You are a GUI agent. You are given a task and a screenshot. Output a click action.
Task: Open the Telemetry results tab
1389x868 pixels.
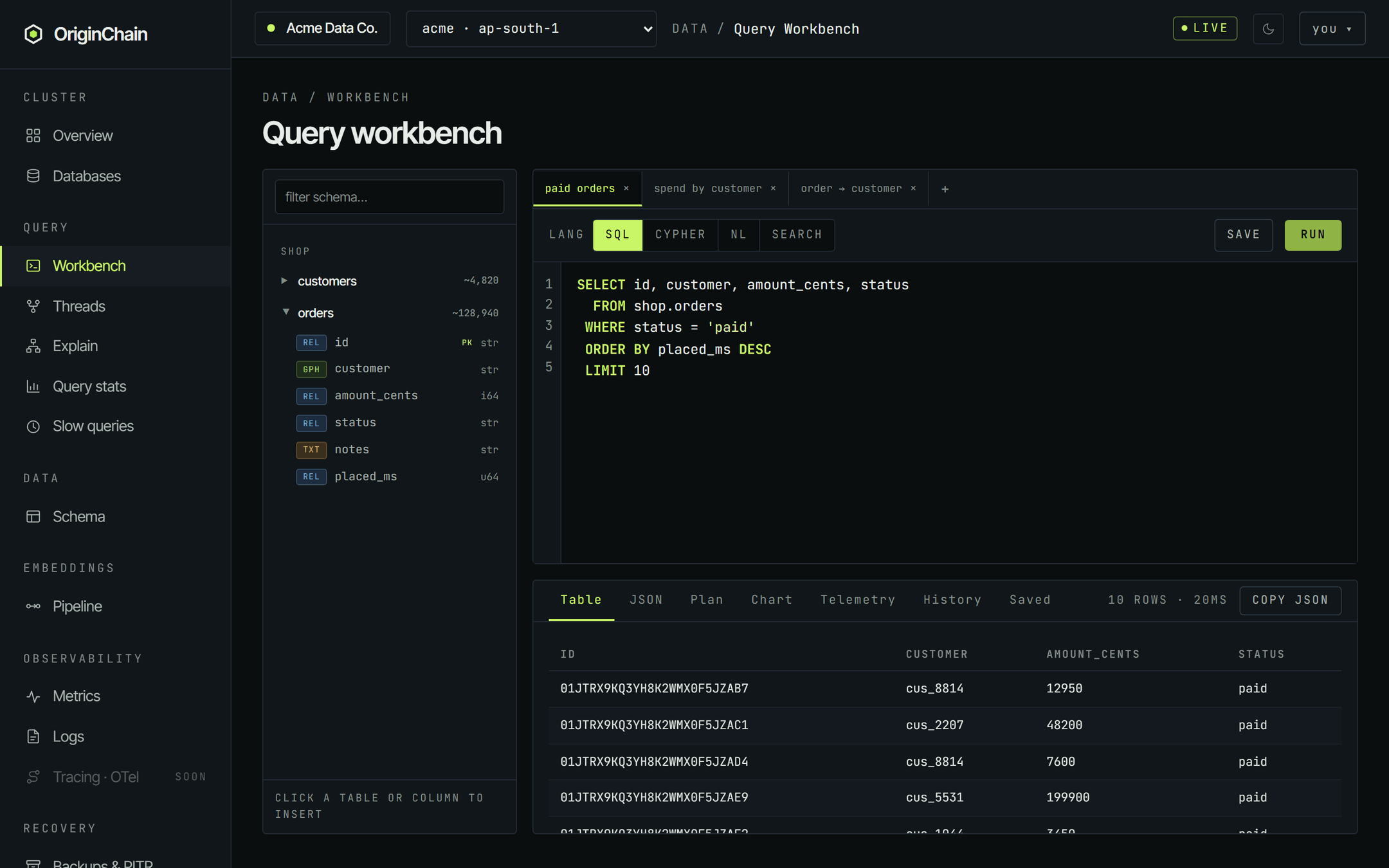click(858, 600)
